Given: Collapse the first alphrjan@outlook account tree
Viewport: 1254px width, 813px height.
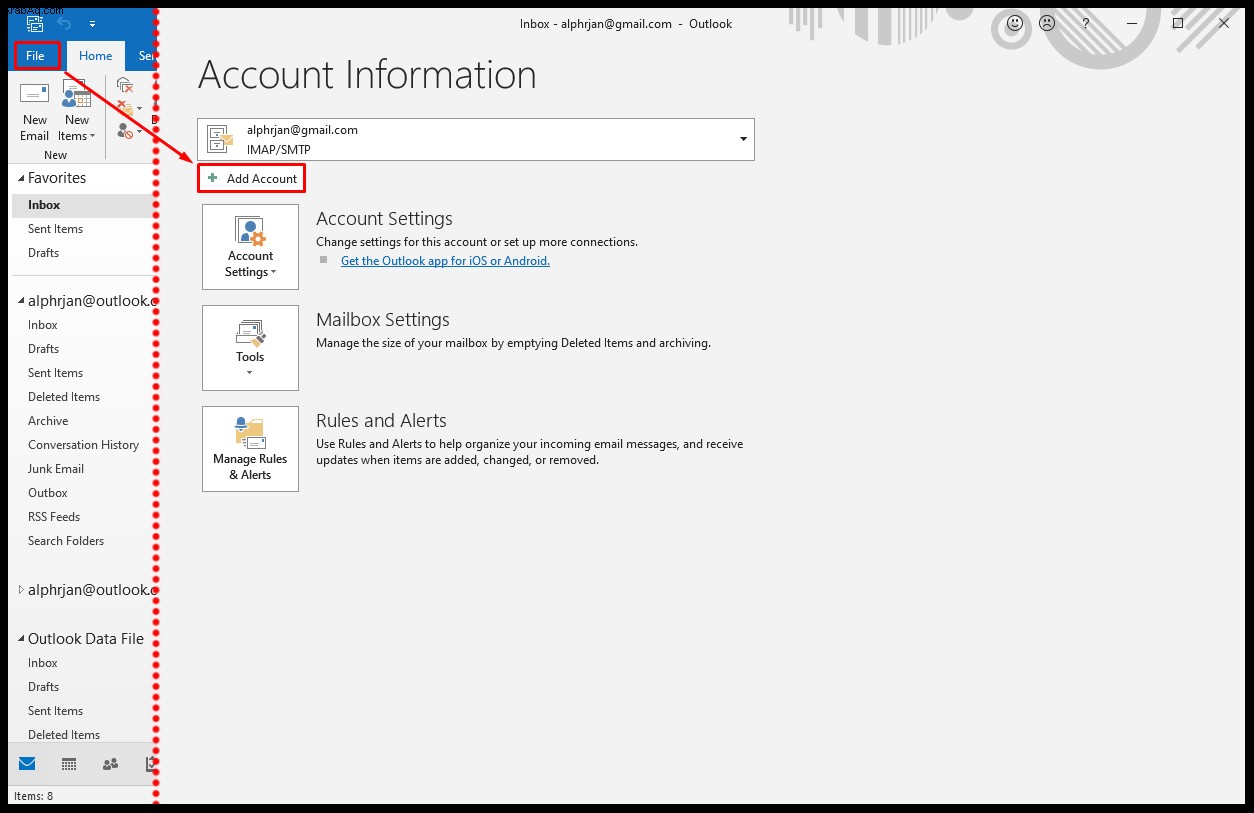Looking at the screenshot, I should tap(21, 301).
